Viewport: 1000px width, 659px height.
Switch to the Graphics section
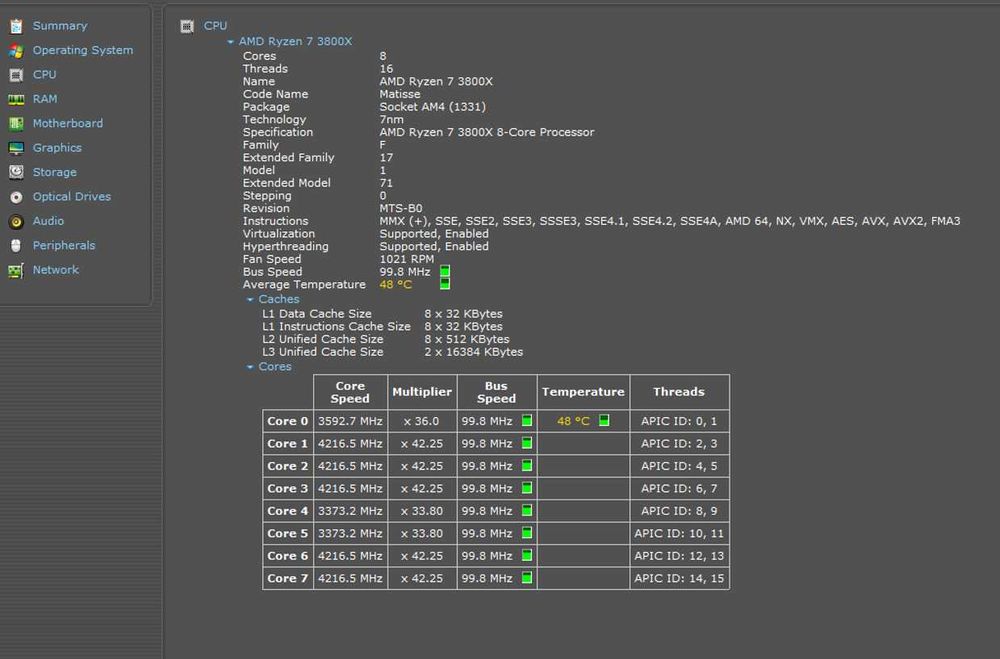[x=57, y=148]
